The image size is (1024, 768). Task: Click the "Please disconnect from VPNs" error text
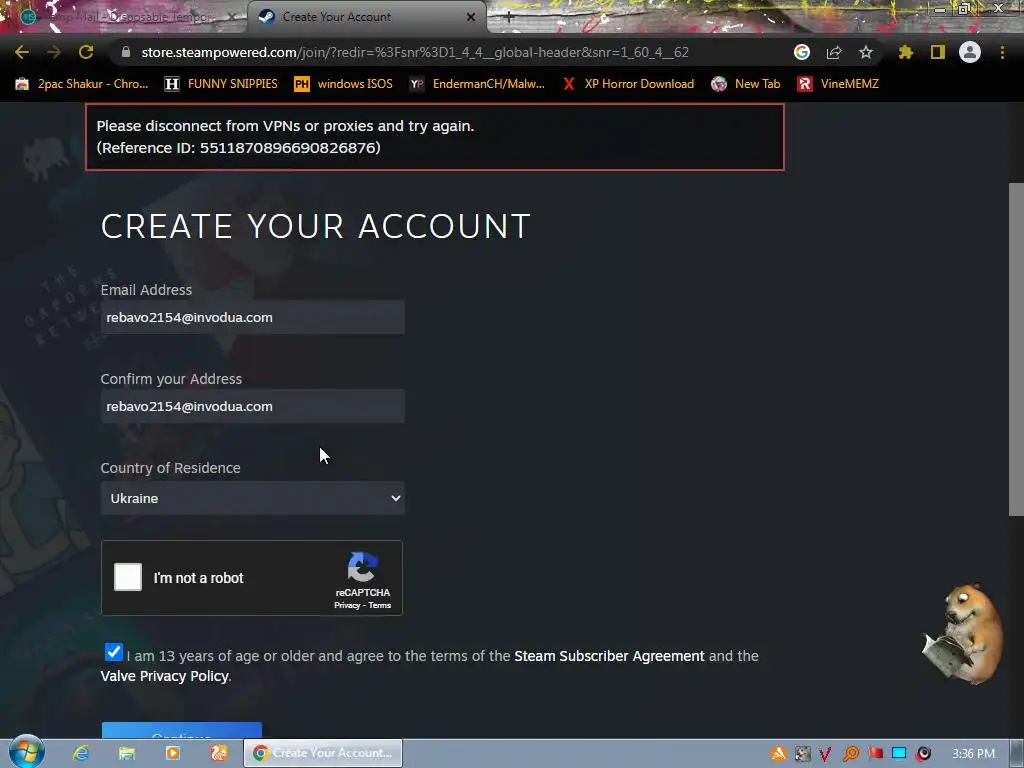pyautogui.click(x=285, y=125)
